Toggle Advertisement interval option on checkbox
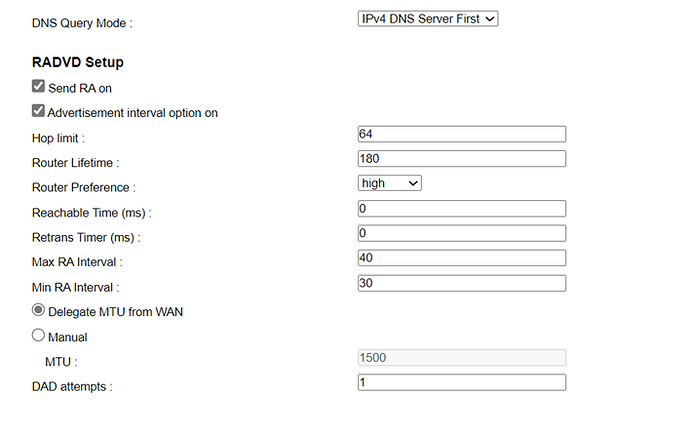 tap(38, 110)
